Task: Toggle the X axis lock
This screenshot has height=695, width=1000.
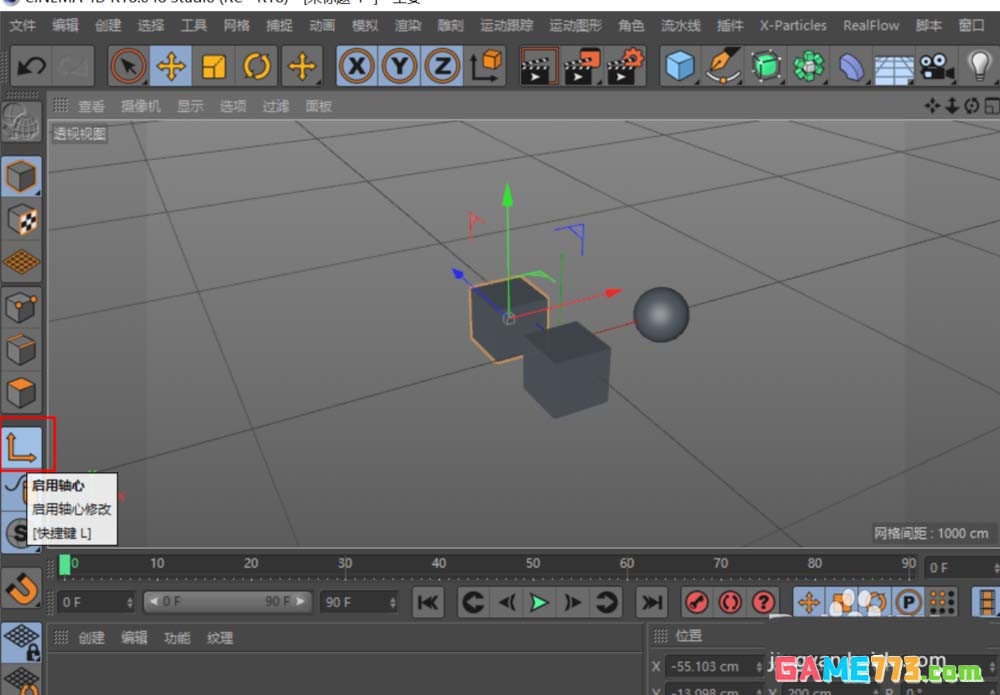Action: click(x=358, y=65)
